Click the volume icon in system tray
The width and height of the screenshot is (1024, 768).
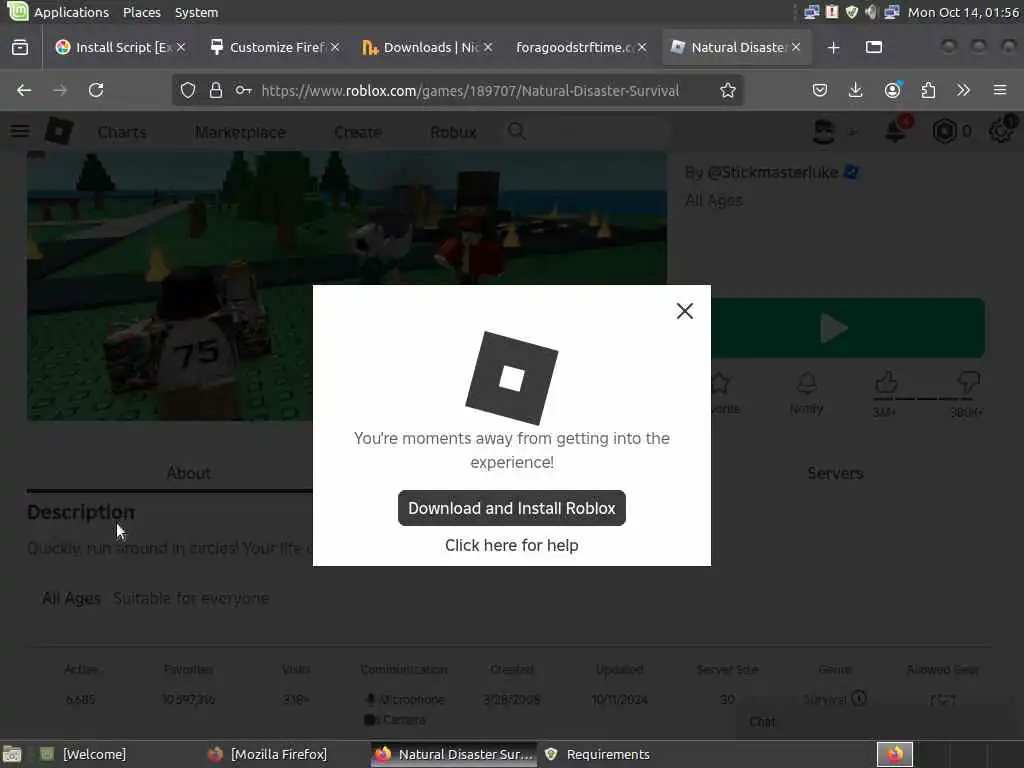(871, 12)
